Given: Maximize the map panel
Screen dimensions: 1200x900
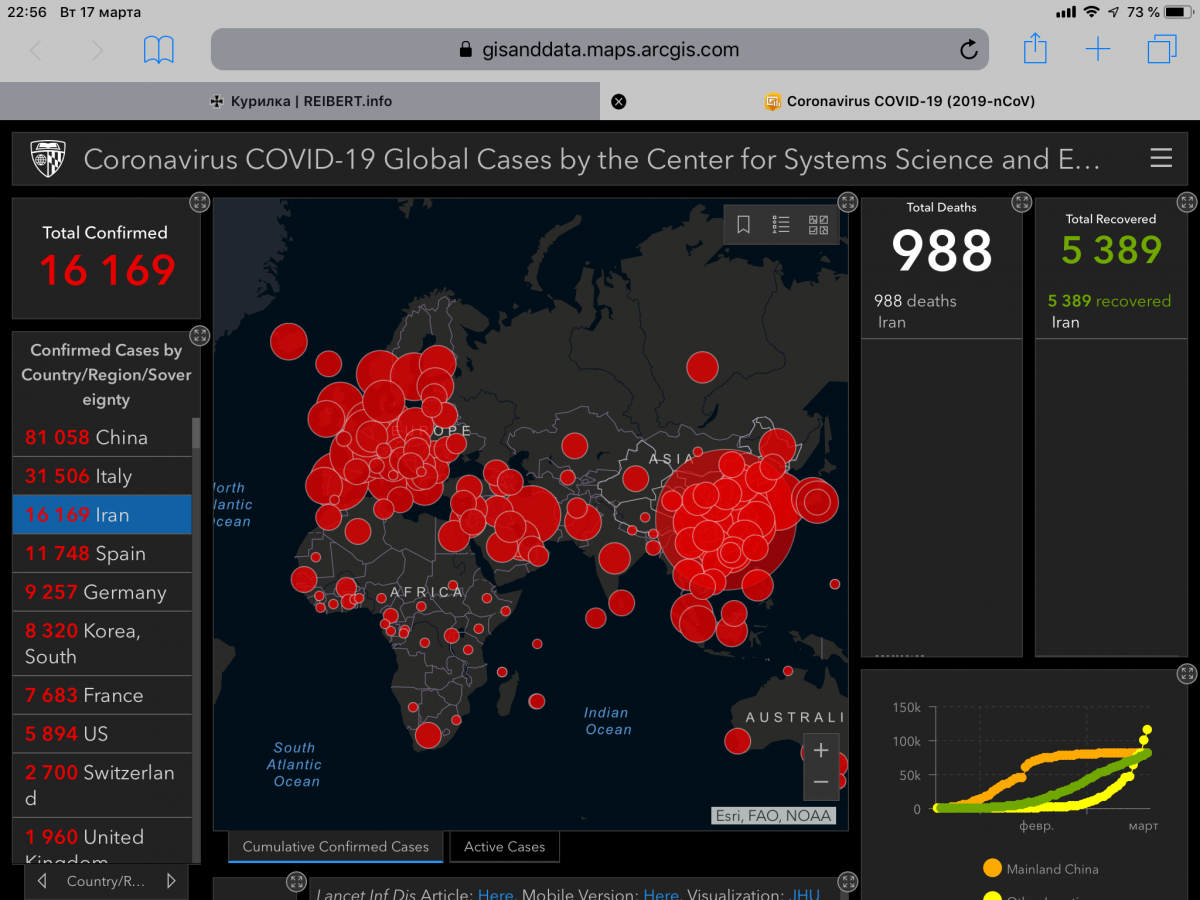Looking at the screenshot, I should (847, 203).
